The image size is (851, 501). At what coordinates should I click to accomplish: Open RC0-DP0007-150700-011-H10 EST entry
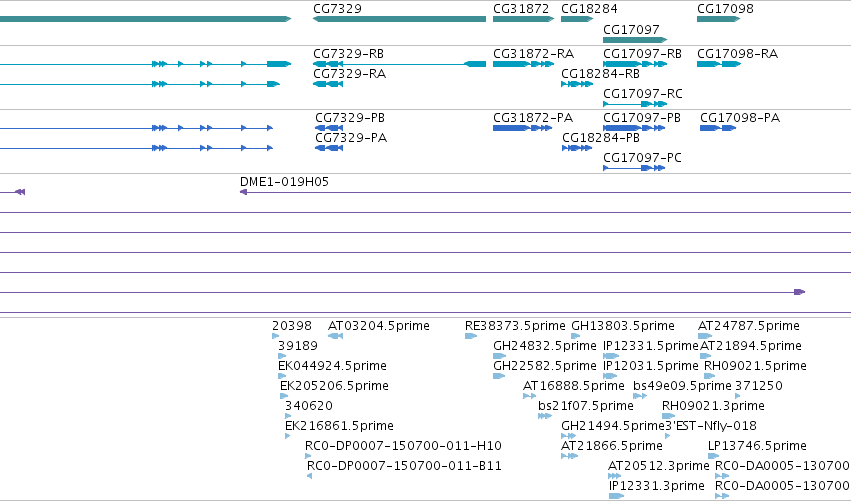point(403,446)
